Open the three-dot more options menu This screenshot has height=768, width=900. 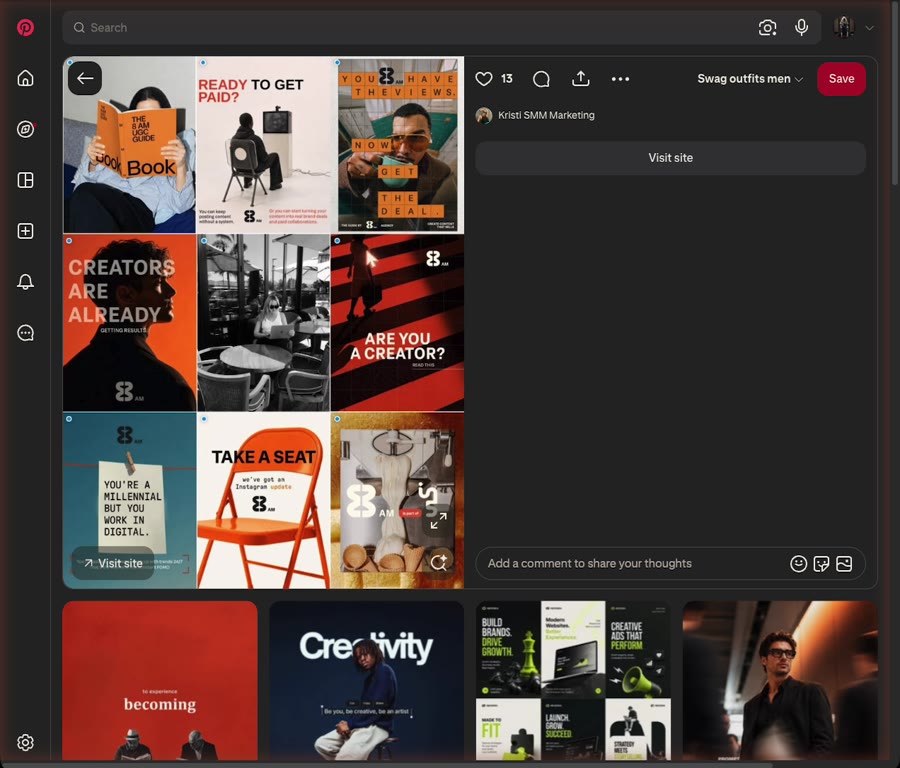[x=620, y=79]
